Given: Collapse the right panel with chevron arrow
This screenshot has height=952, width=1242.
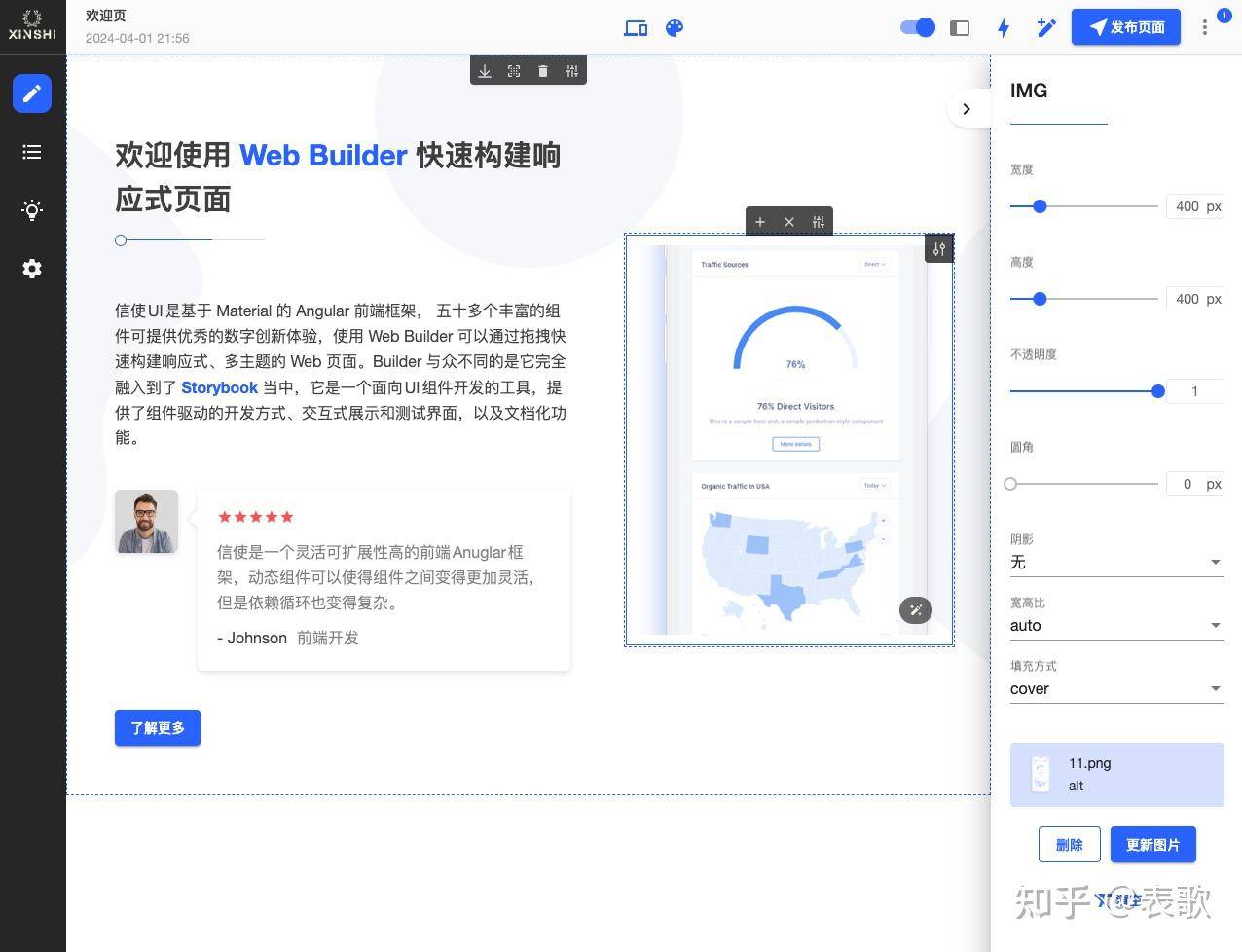Looking at the screenshot, I should (x=967, y=109).
